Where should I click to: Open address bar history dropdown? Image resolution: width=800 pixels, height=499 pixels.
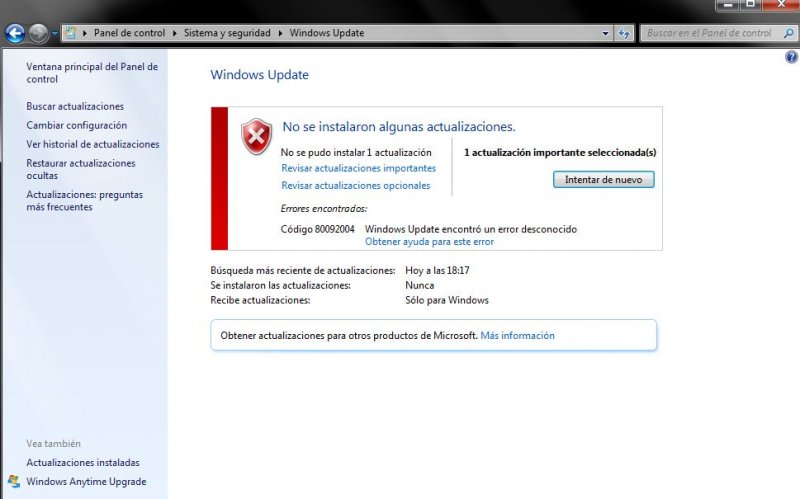605,34
